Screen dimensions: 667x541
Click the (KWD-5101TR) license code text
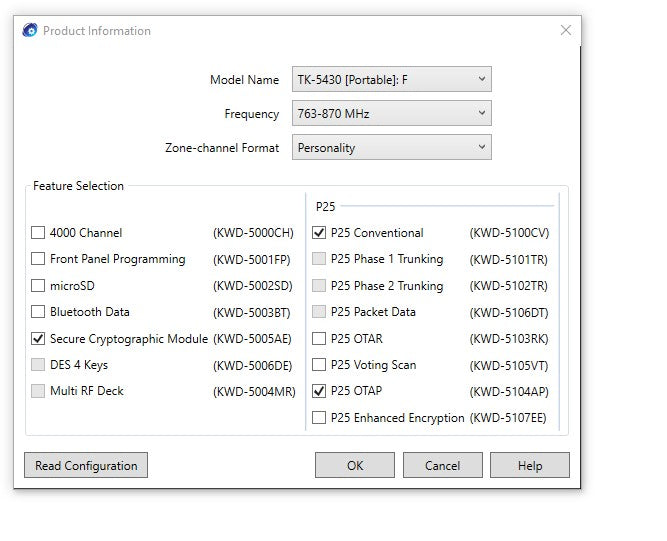[509, 259]
